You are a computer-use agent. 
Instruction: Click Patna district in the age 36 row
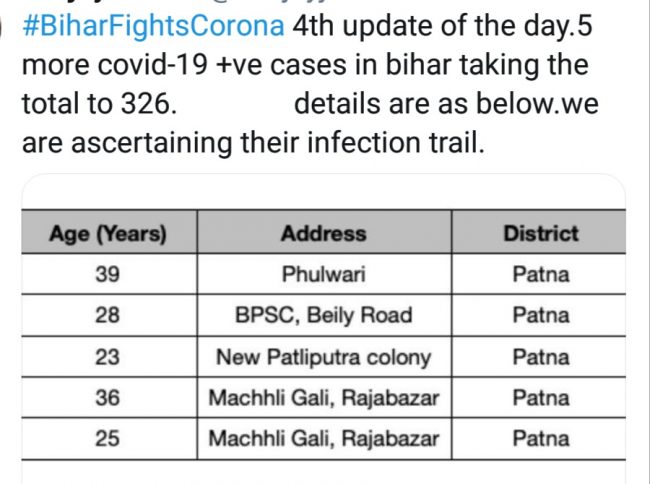pos(540,398)
